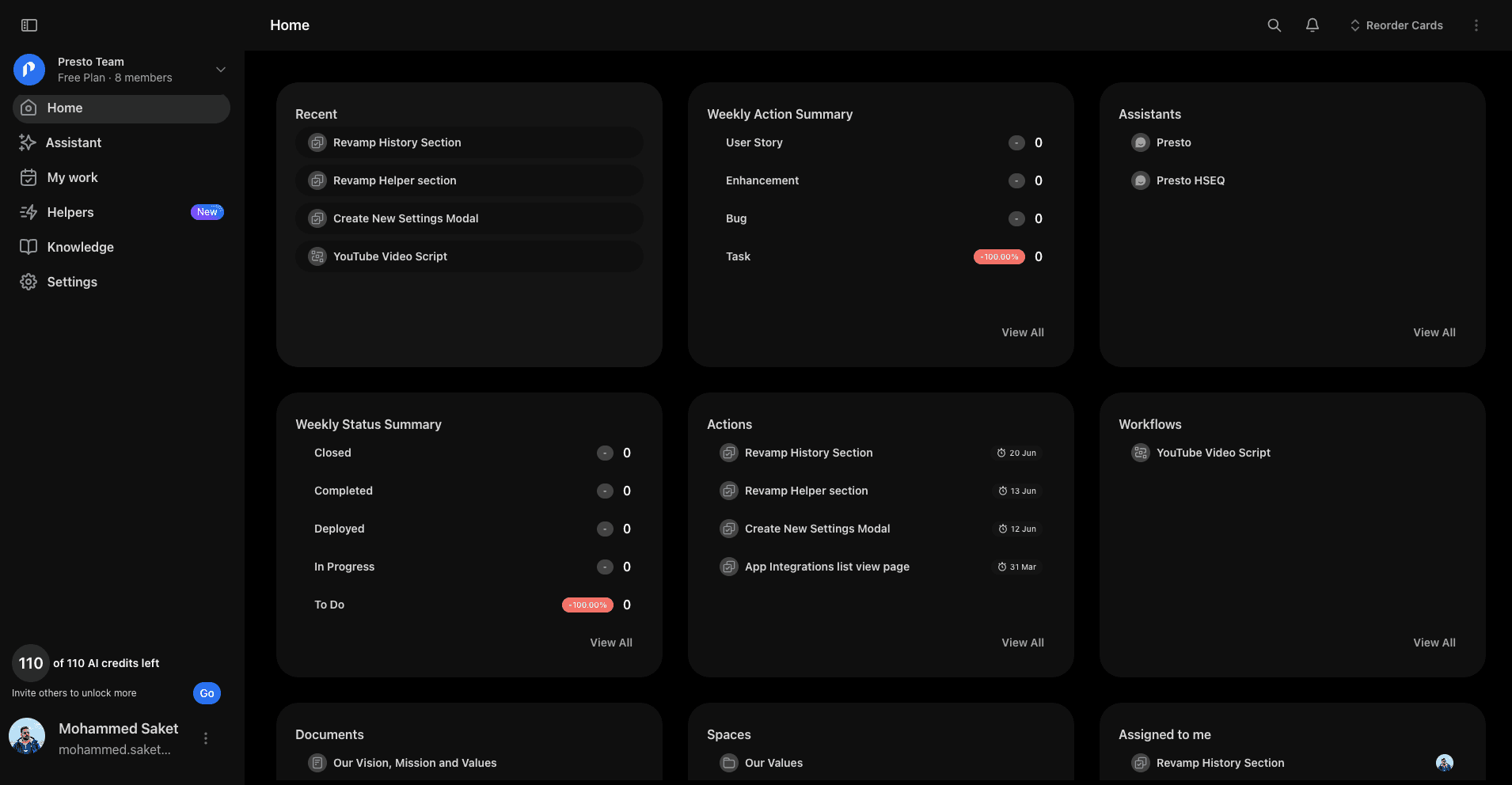
Task: Click the sidebar collapse icon
Action: (x=29, y=25)
